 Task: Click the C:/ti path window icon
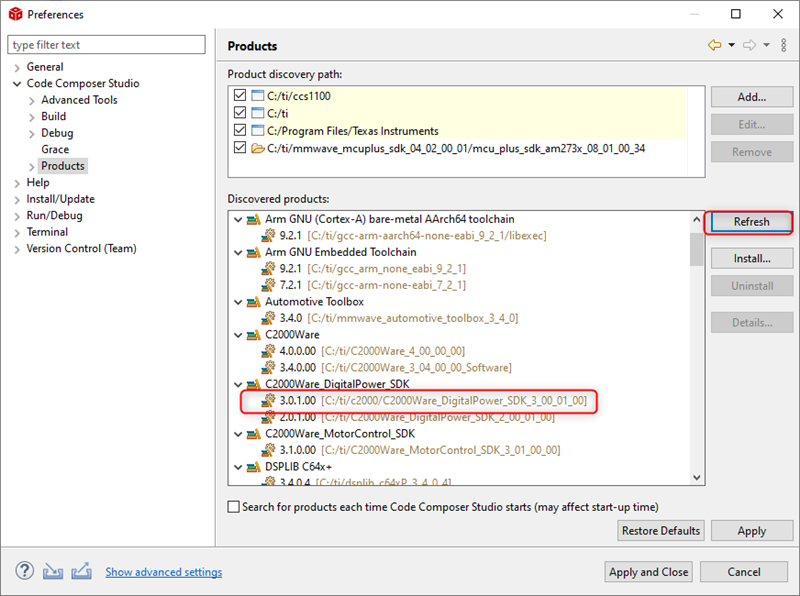[x=258, y=113]
